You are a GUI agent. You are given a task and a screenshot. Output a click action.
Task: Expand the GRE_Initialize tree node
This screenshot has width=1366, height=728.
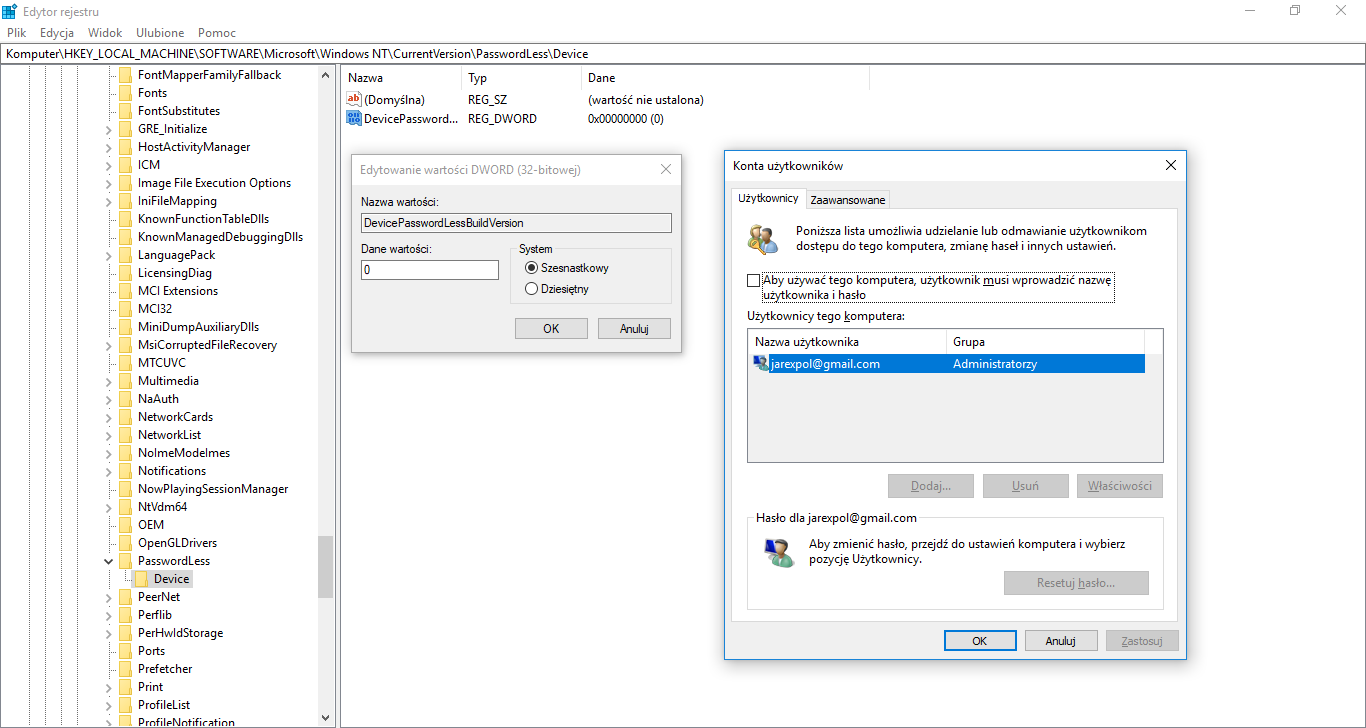click(x=109, y=129)
